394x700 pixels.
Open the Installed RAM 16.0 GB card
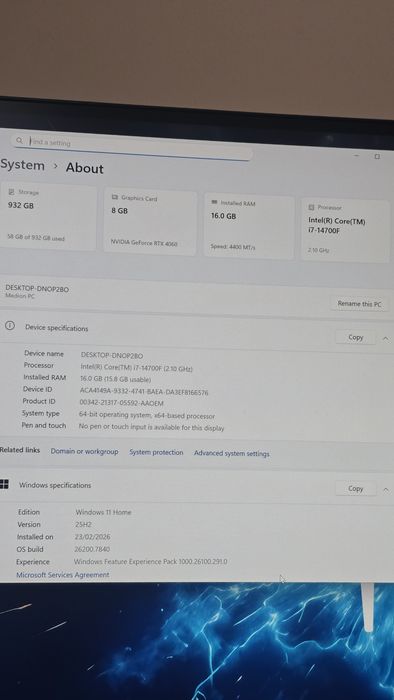pos(249,226)
